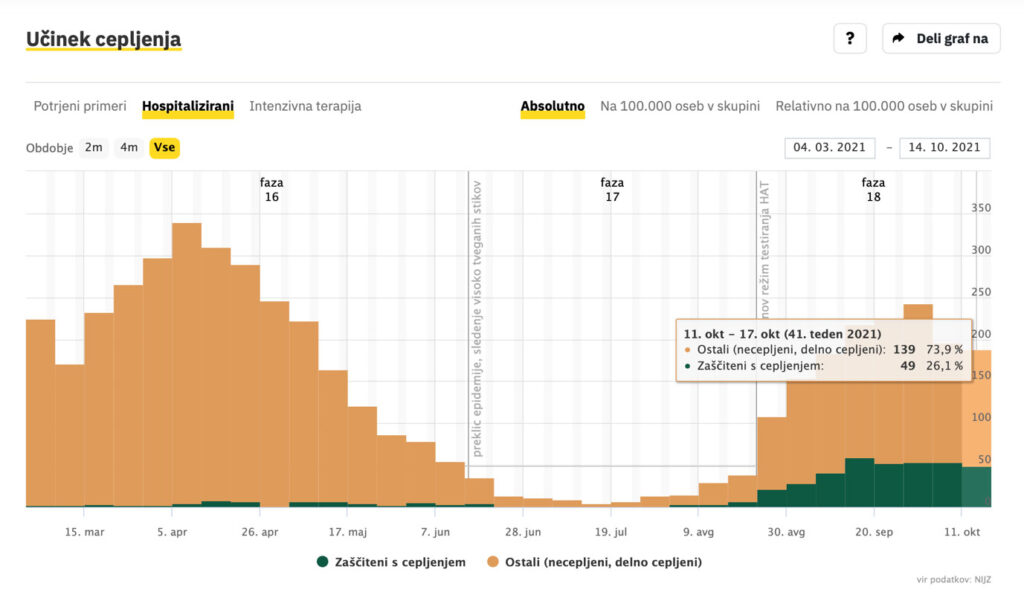The height and width of the screenshot is (598, 1024).
Task: Set period to 4m
Action: pyautogui.click(x=129, y=148)
